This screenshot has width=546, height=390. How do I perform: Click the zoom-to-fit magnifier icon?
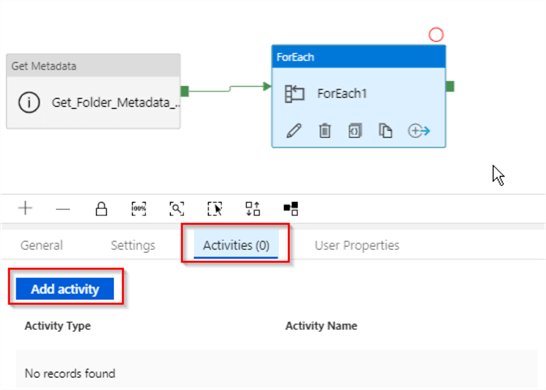177,209
